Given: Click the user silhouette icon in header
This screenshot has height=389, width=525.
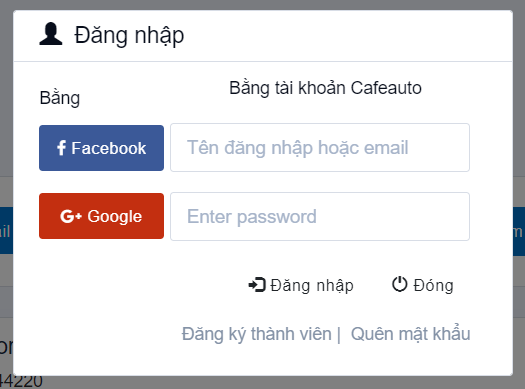Looking at the screenshot, I should tap(51, 34).
